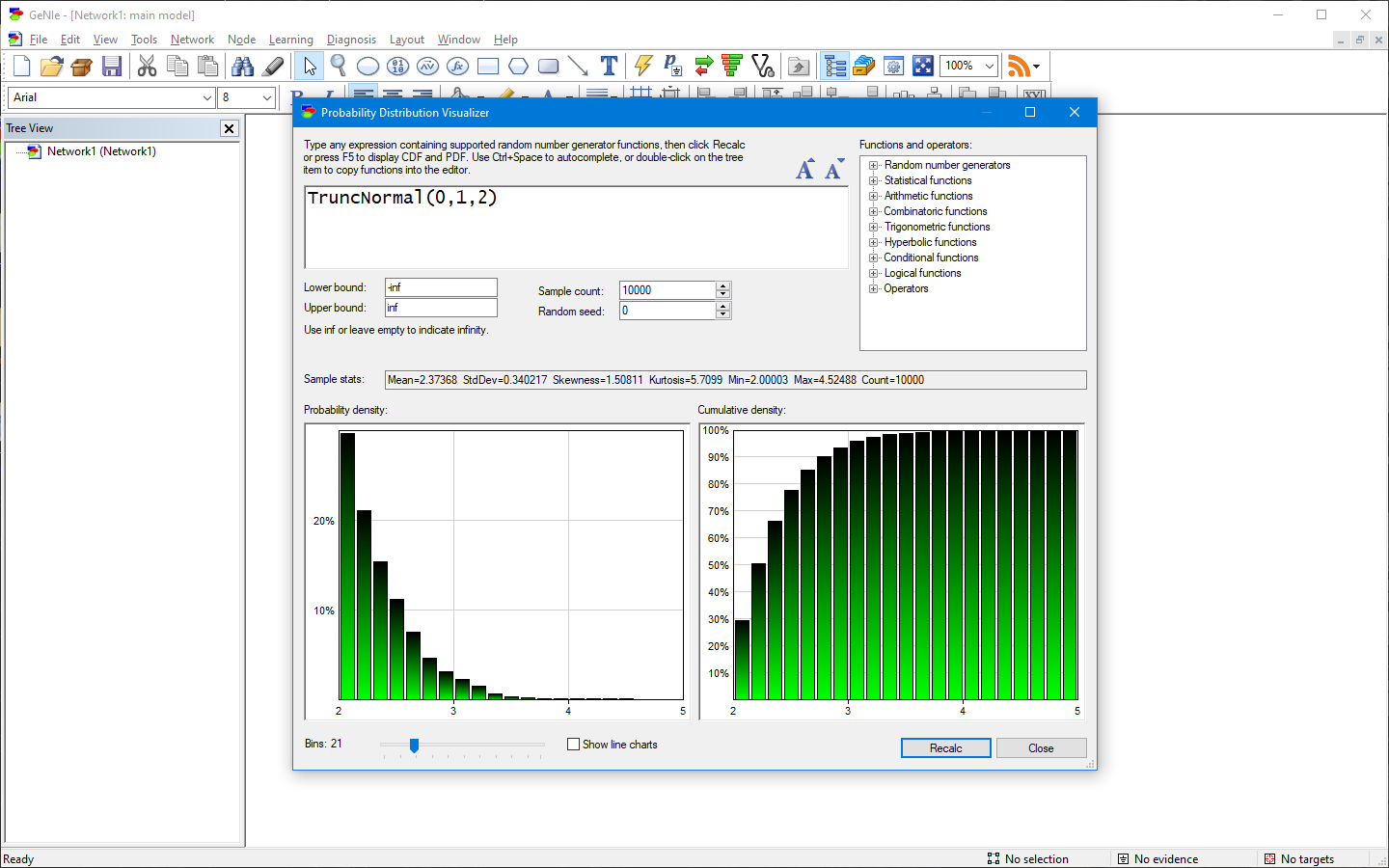Click the TruncNormal expression editor

(x=576, y=228)
